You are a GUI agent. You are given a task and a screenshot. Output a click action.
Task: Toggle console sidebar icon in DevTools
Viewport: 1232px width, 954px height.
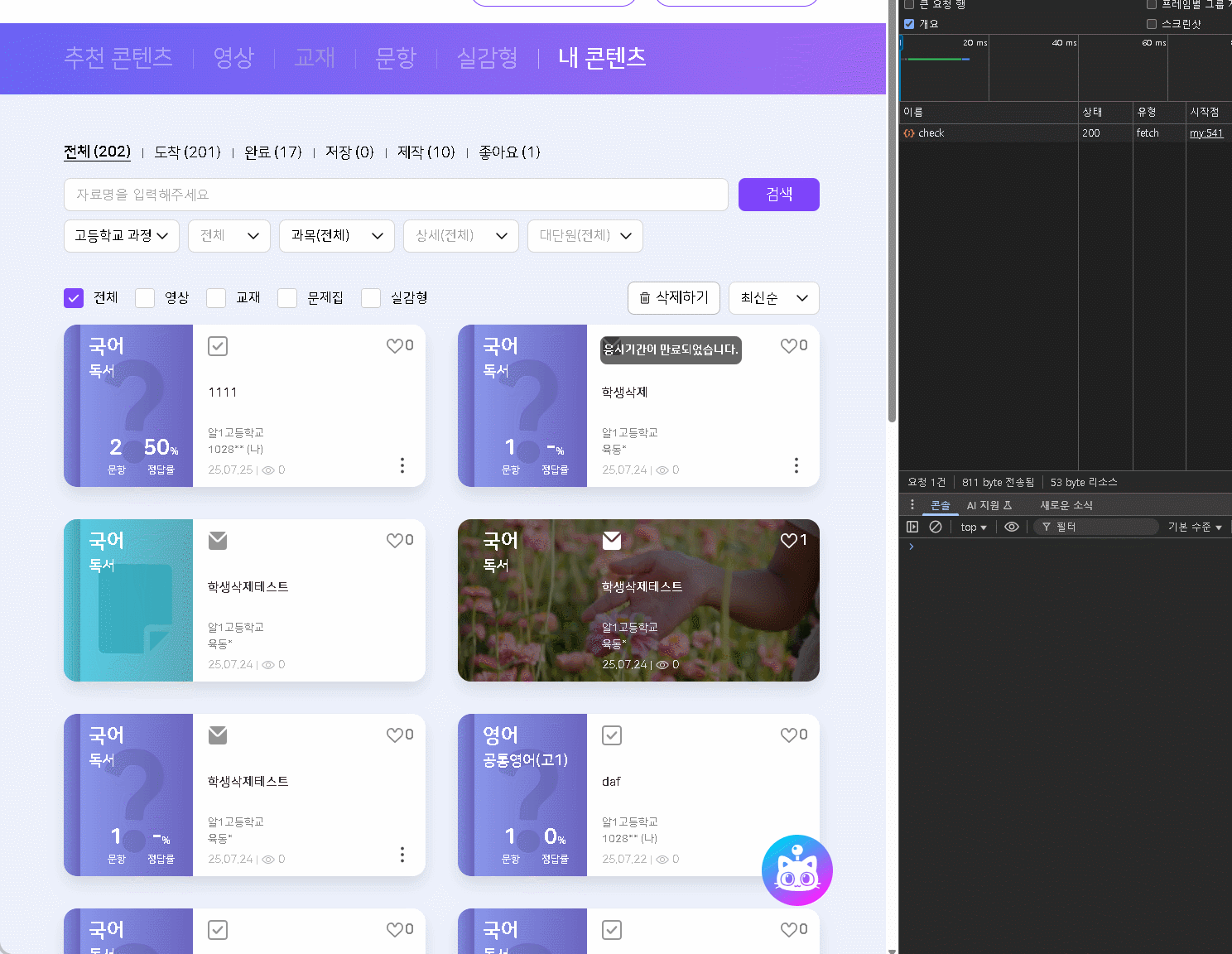pos(912,527)
